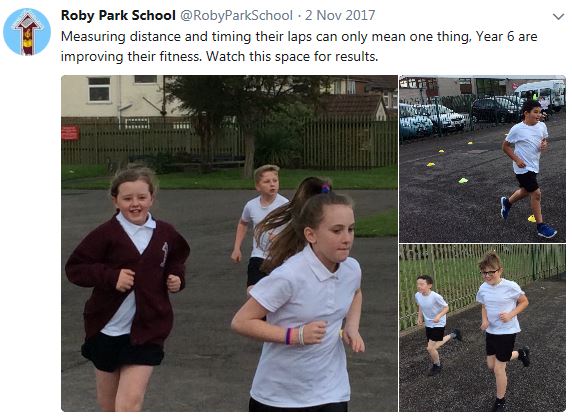Click the white van in the top photo

(540, 93)
